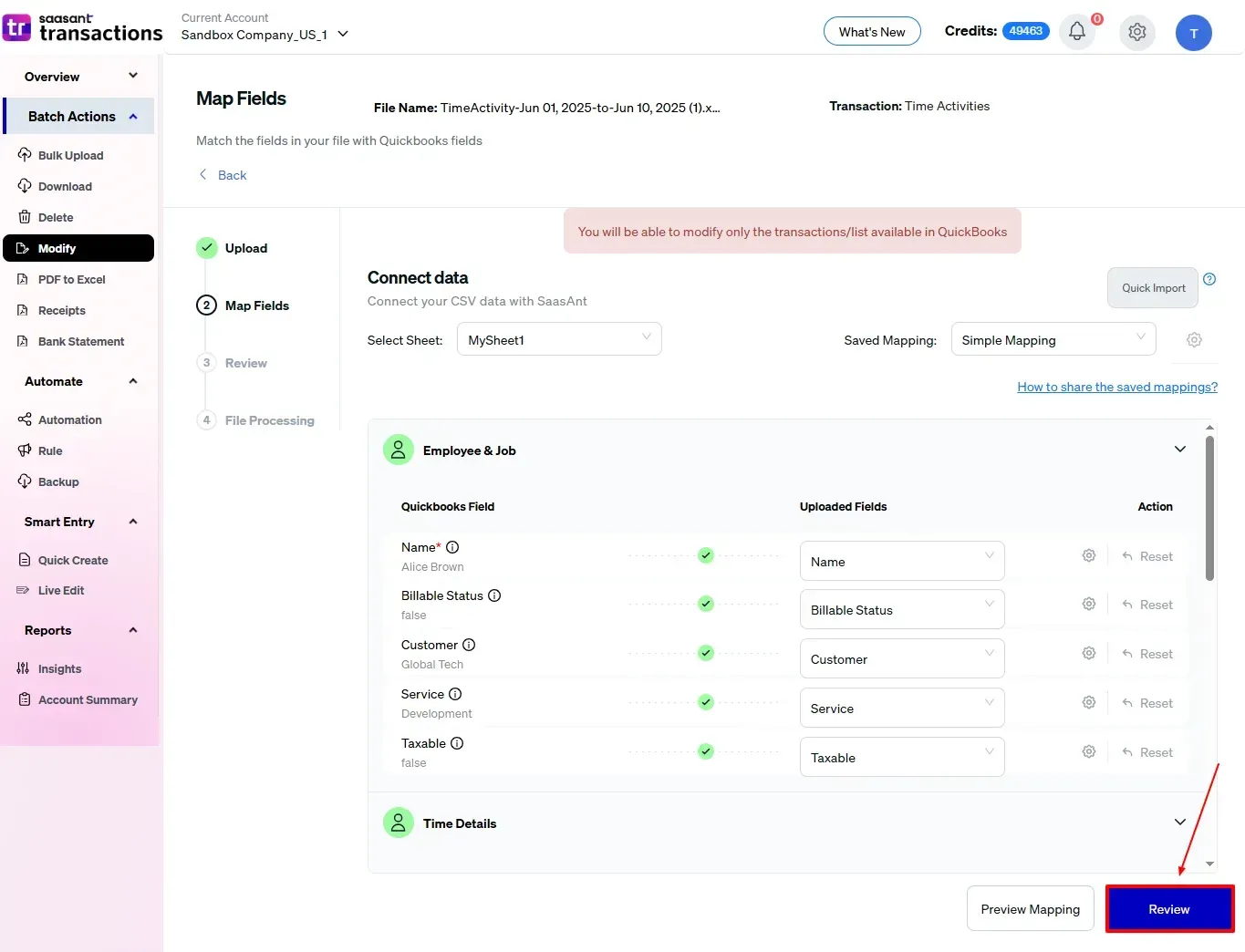Open the Service uploaded field dropdown
Screen dimensions: 1245x952
902,708
